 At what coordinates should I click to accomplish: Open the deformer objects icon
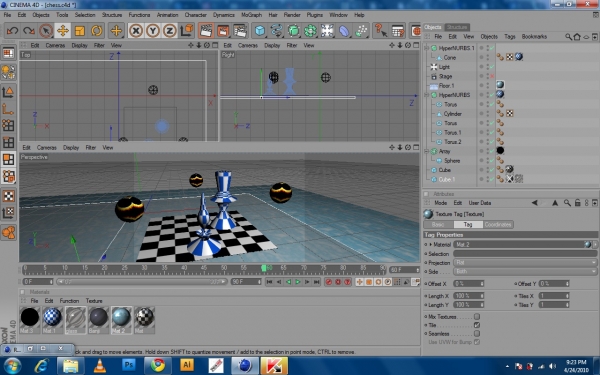click(344, 31)
